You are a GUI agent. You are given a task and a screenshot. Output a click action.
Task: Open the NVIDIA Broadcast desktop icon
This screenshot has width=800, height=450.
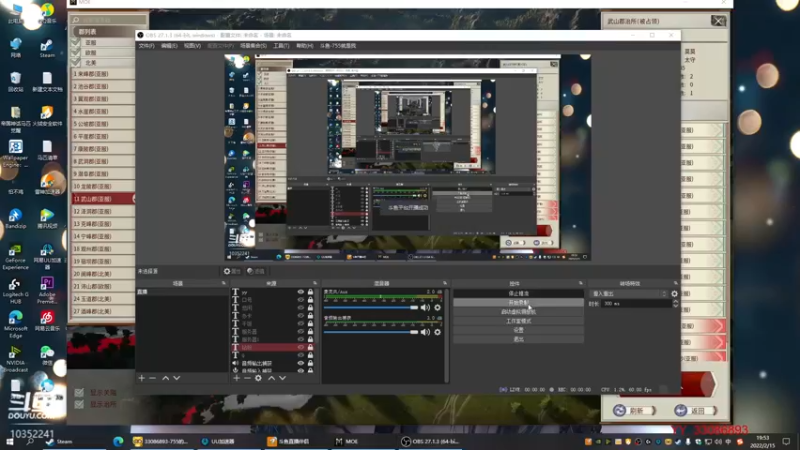pyautogui.click(x=15, y=359)
